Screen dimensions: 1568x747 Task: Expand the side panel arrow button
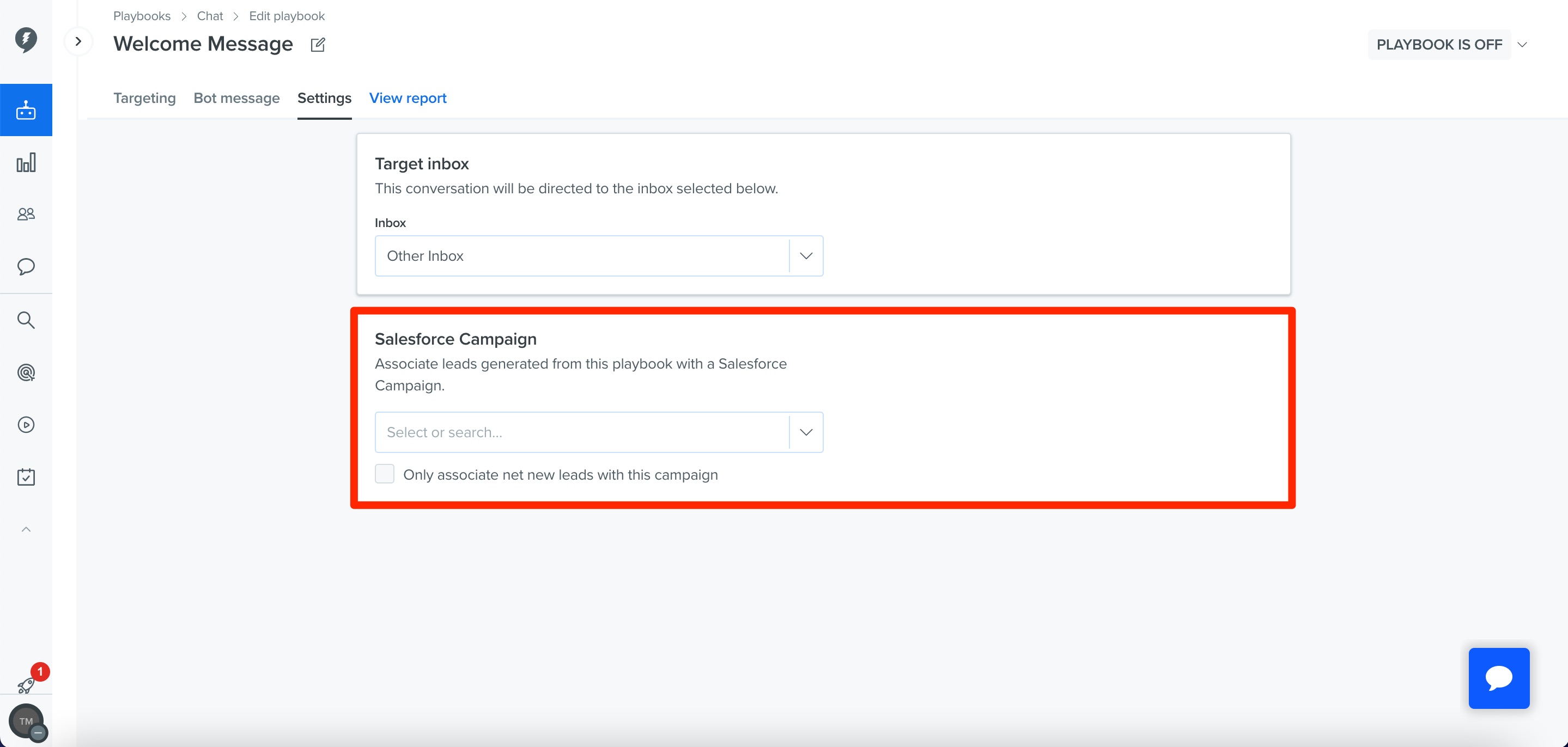point(78,41)
